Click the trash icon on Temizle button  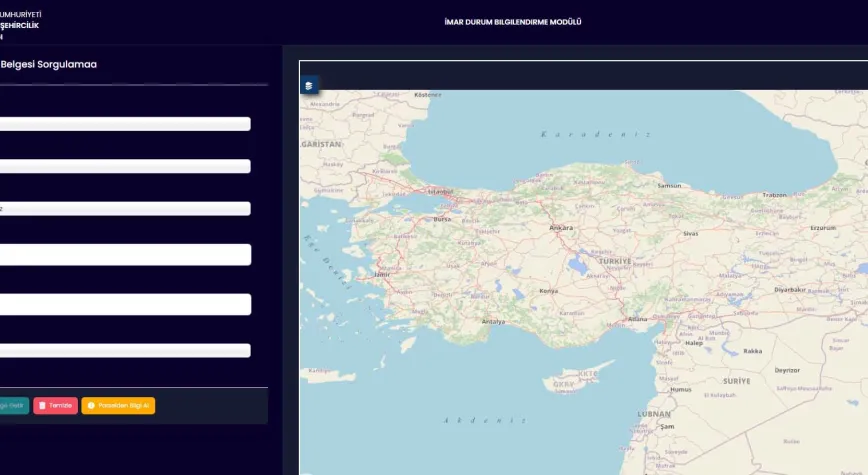[x=42, y=406]
